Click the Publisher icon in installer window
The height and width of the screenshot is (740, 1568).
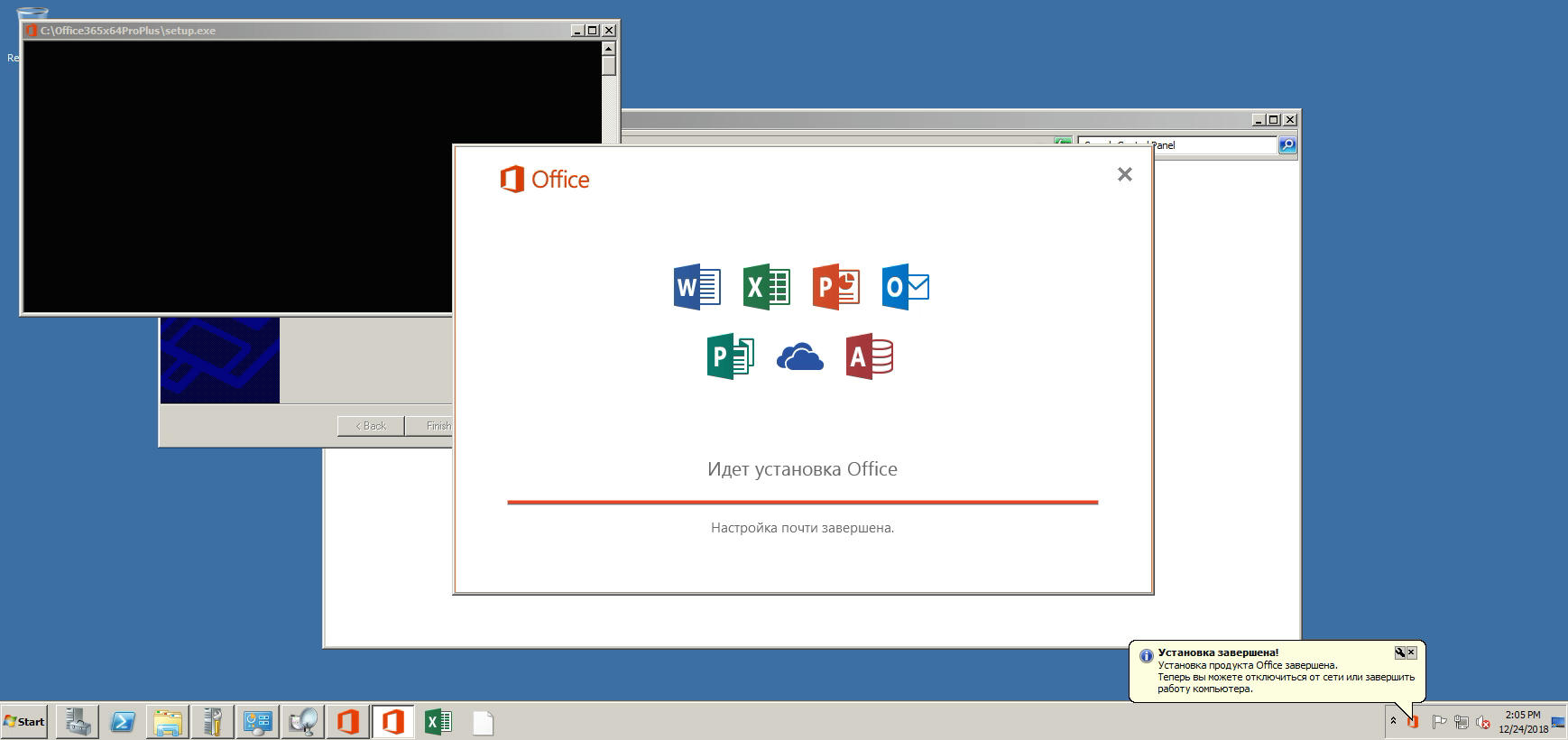click(730, 357)
